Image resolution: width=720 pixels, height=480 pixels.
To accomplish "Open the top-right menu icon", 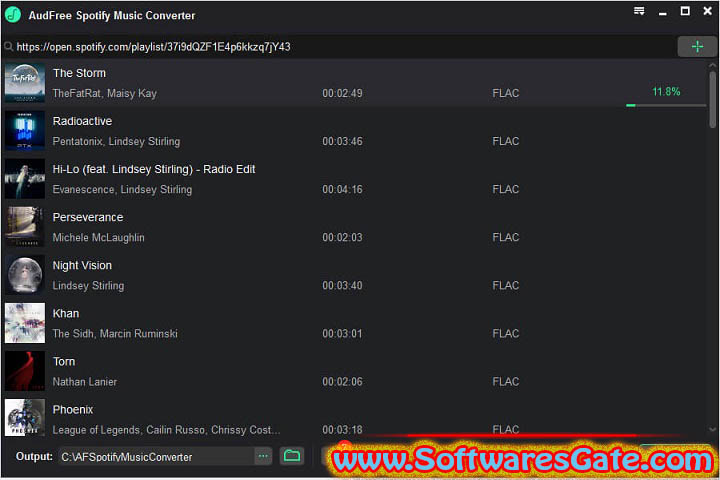I will pos(639,11).
